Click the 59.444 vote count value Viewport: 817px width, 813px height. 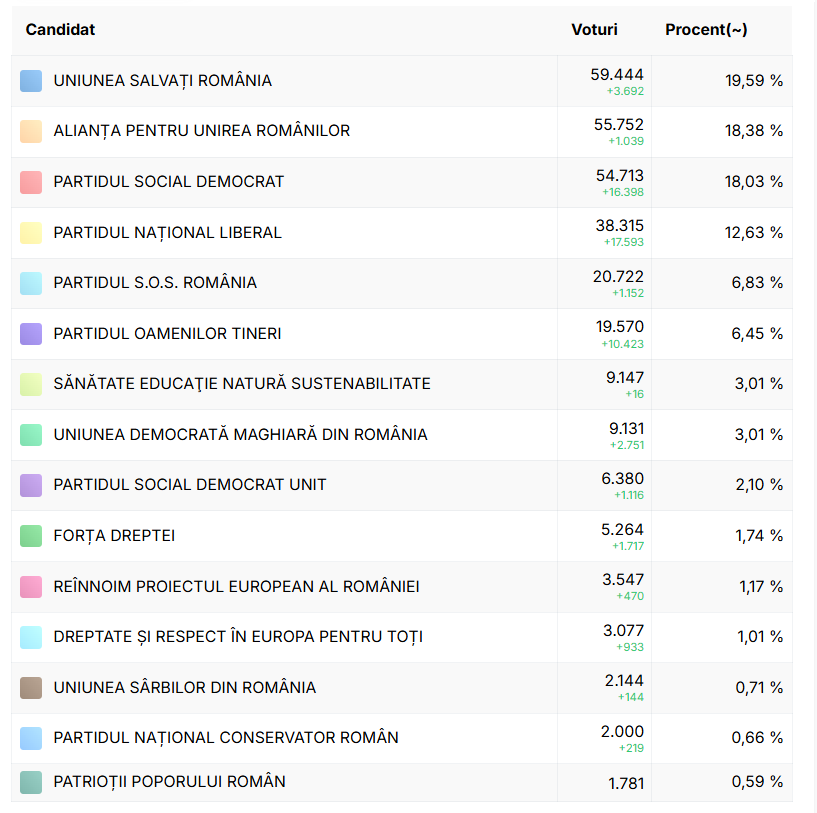point(617,75)
